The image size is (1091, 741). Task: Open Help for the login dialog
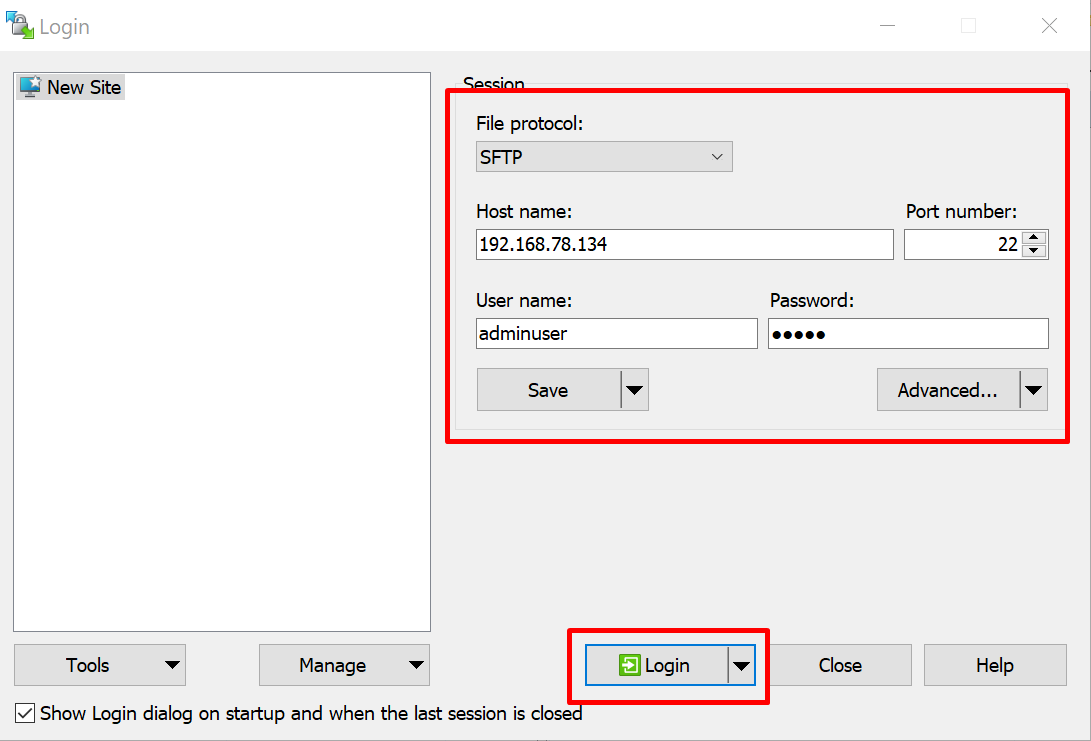[x=994, y=665]
